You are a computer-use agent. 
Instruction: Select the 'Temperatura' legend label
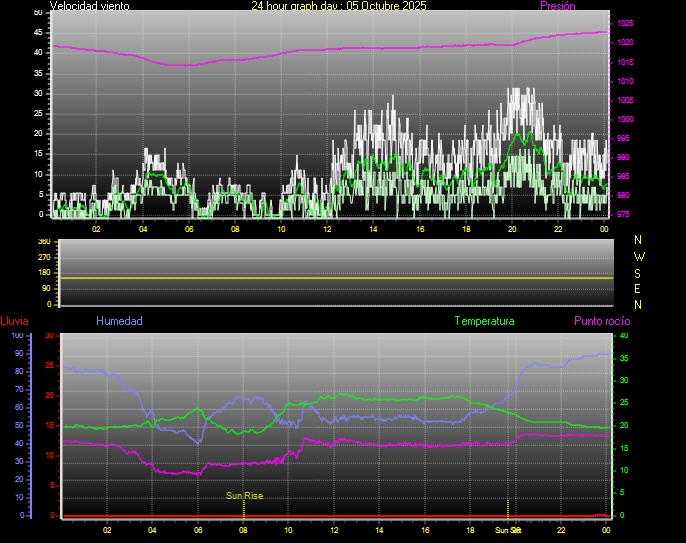[484, 321]
